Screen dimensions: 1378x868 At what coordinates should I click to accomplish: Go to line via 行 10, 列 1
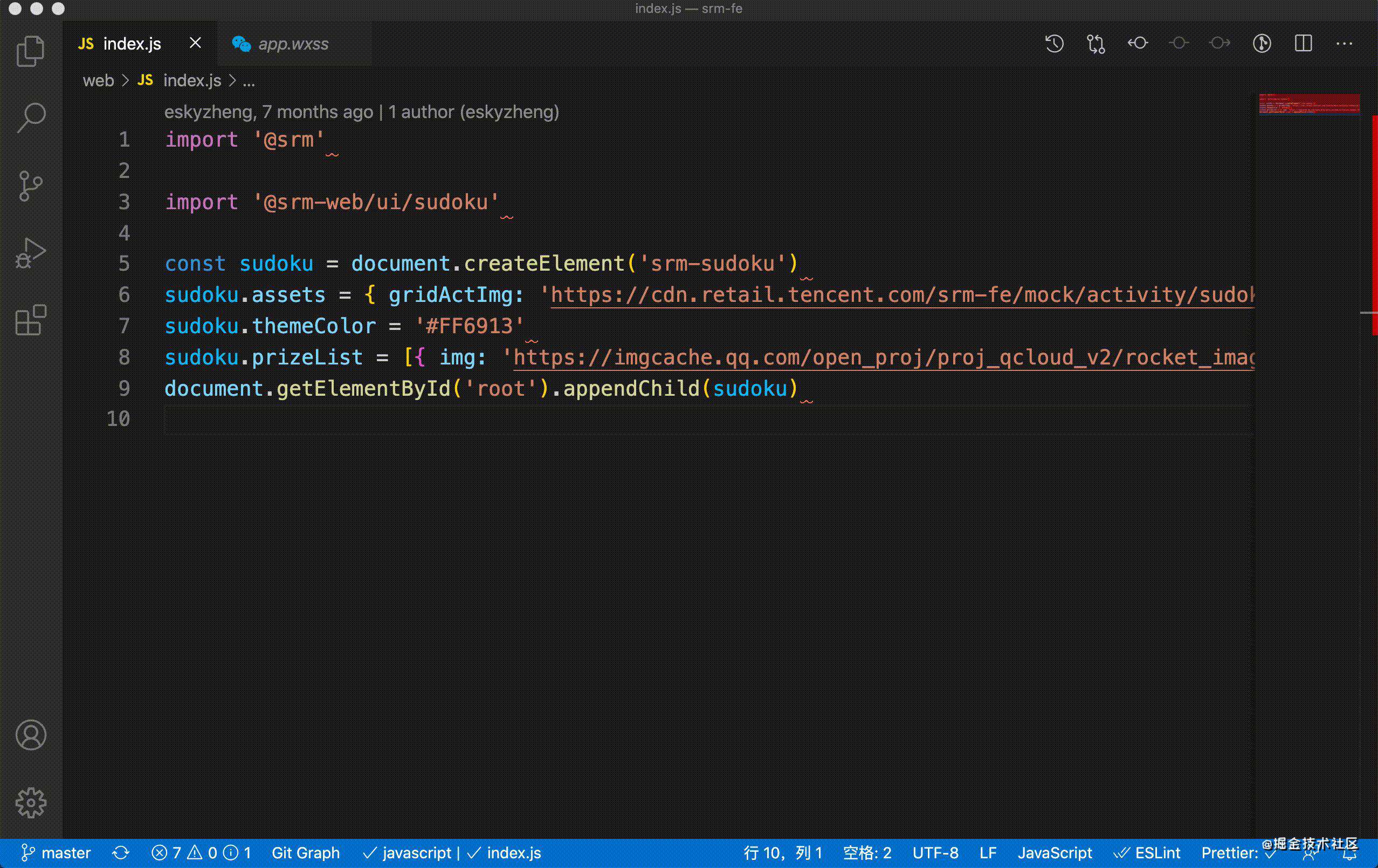pos(782,853)
